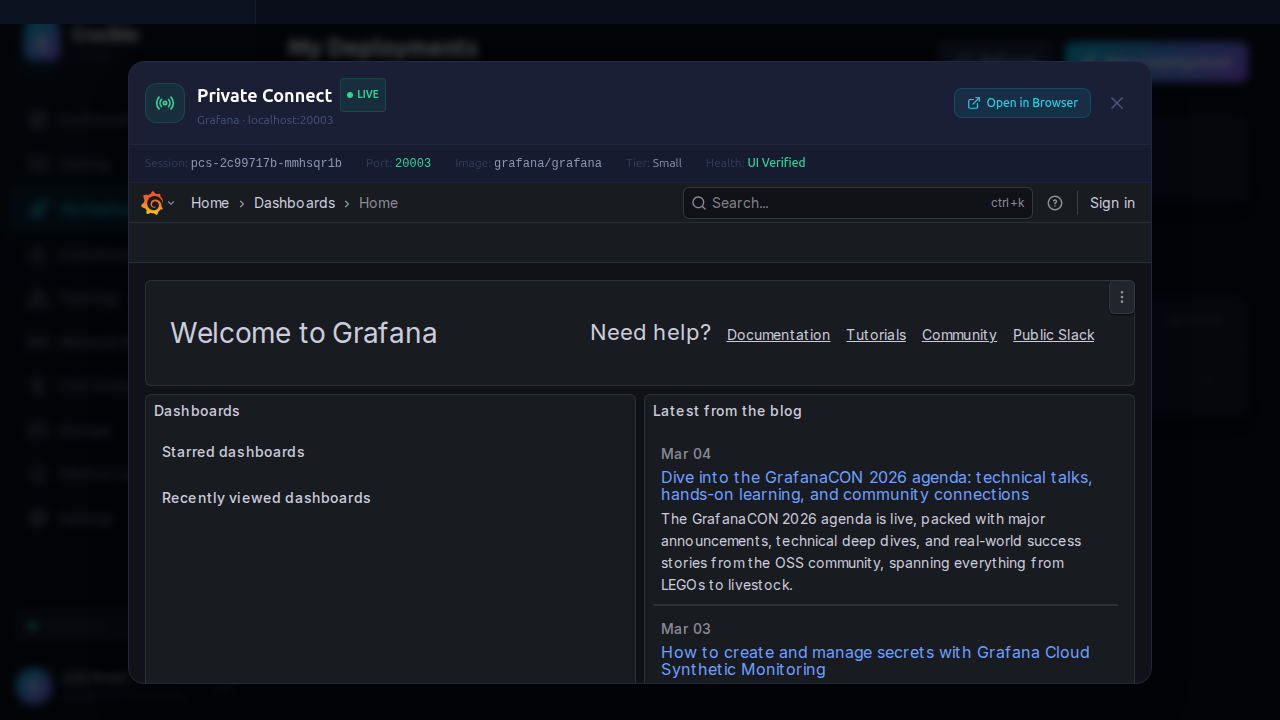This screenshot has height=720, width=1280.
Task: Open the help question mark icon
Action: [x=1055, y=203]
